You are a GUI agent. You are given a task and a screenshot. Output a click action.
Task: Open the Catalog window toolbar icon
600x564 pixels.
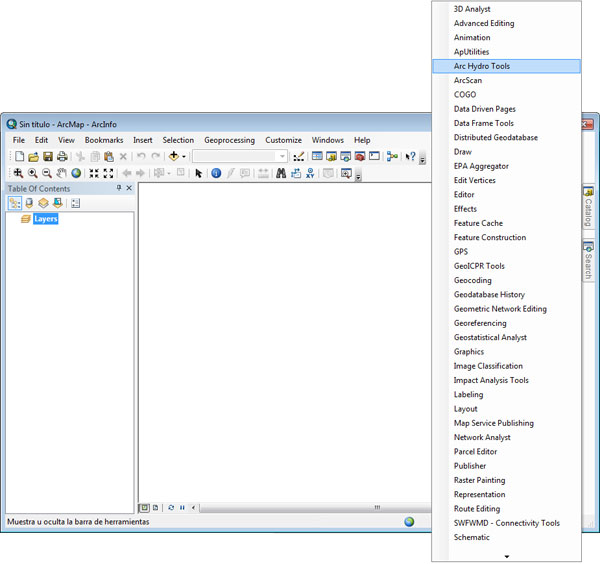pos(331,156)
